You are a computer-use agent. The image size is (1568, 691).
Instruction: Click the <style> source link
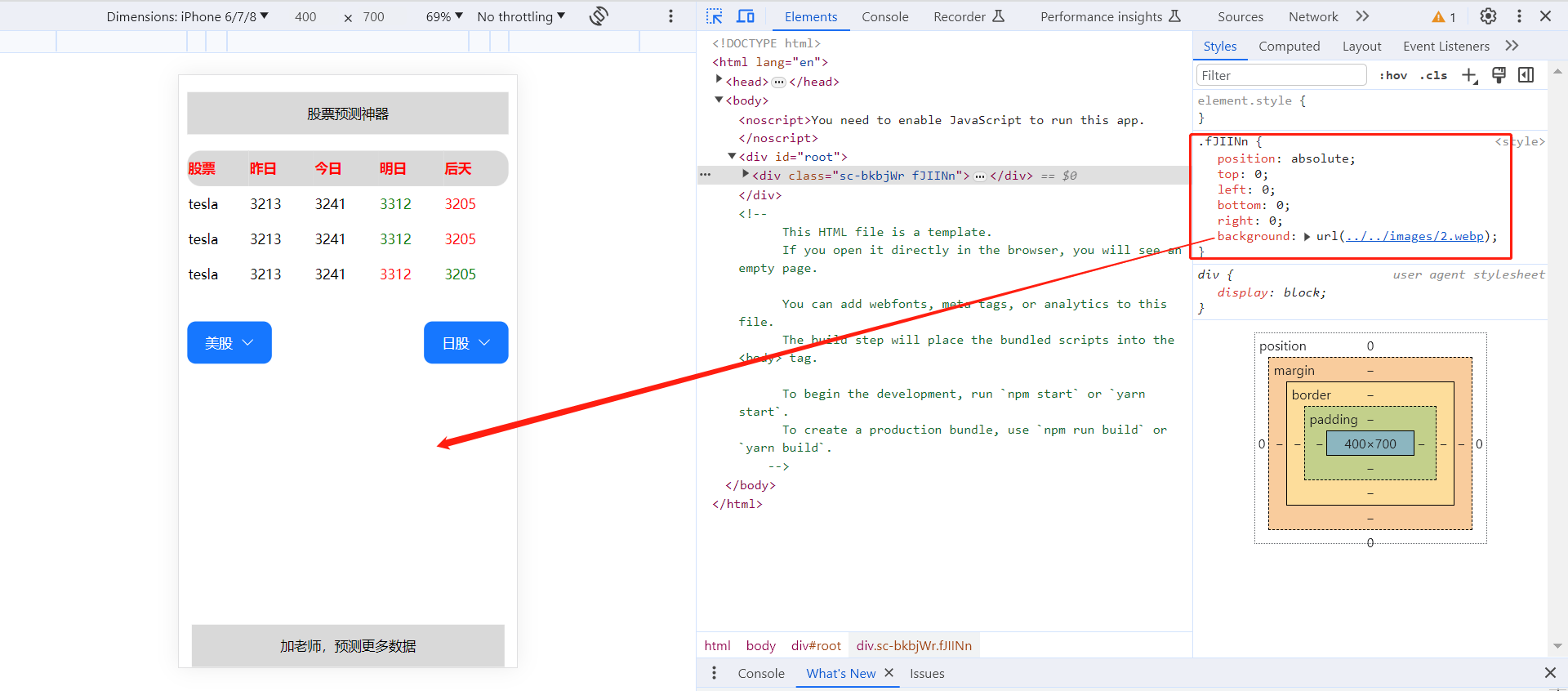click(1520, 141)
